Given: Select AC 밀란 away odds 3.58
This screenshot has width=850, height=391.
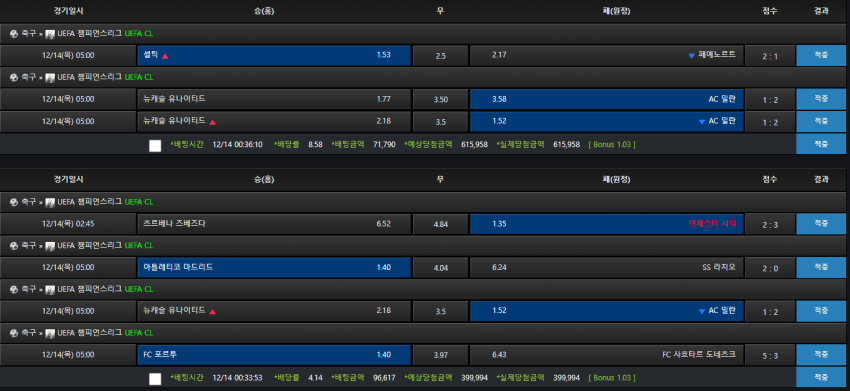Looking at the screenshot, I should [607, 99].
